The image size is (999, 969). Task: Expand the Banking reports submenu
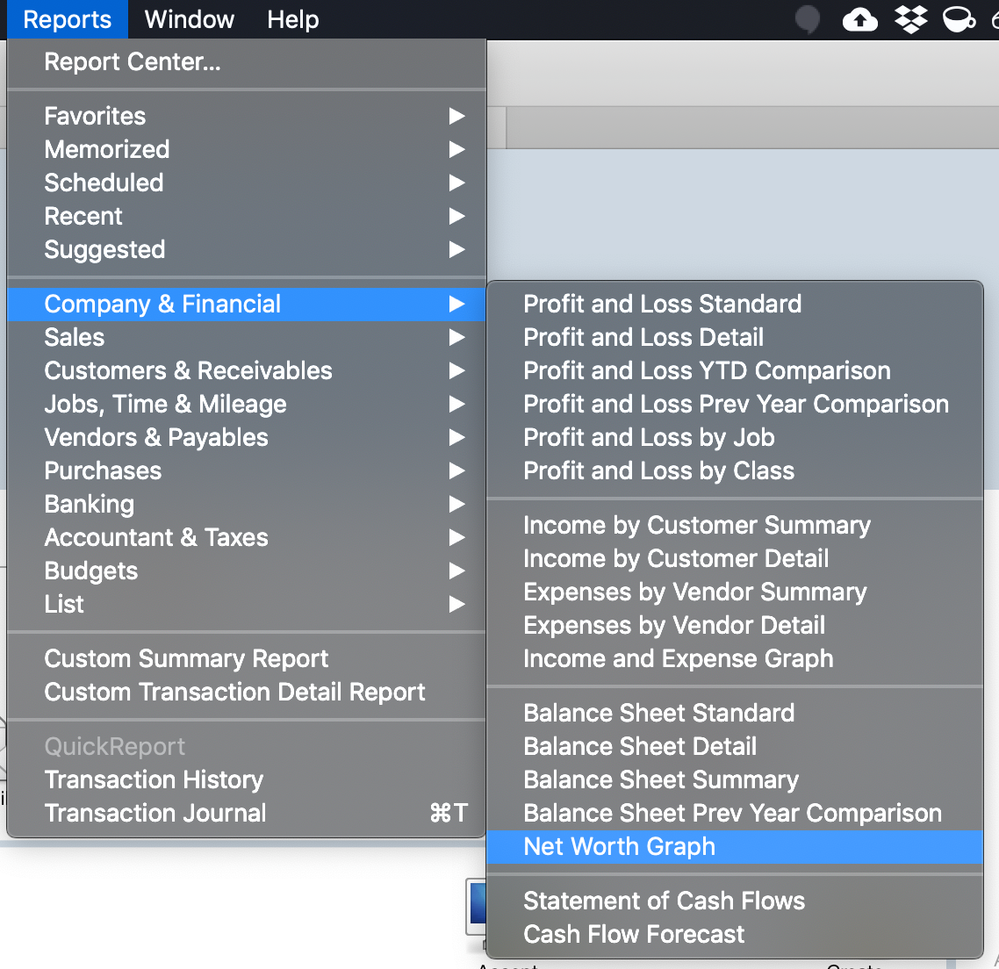coord(247,504)
